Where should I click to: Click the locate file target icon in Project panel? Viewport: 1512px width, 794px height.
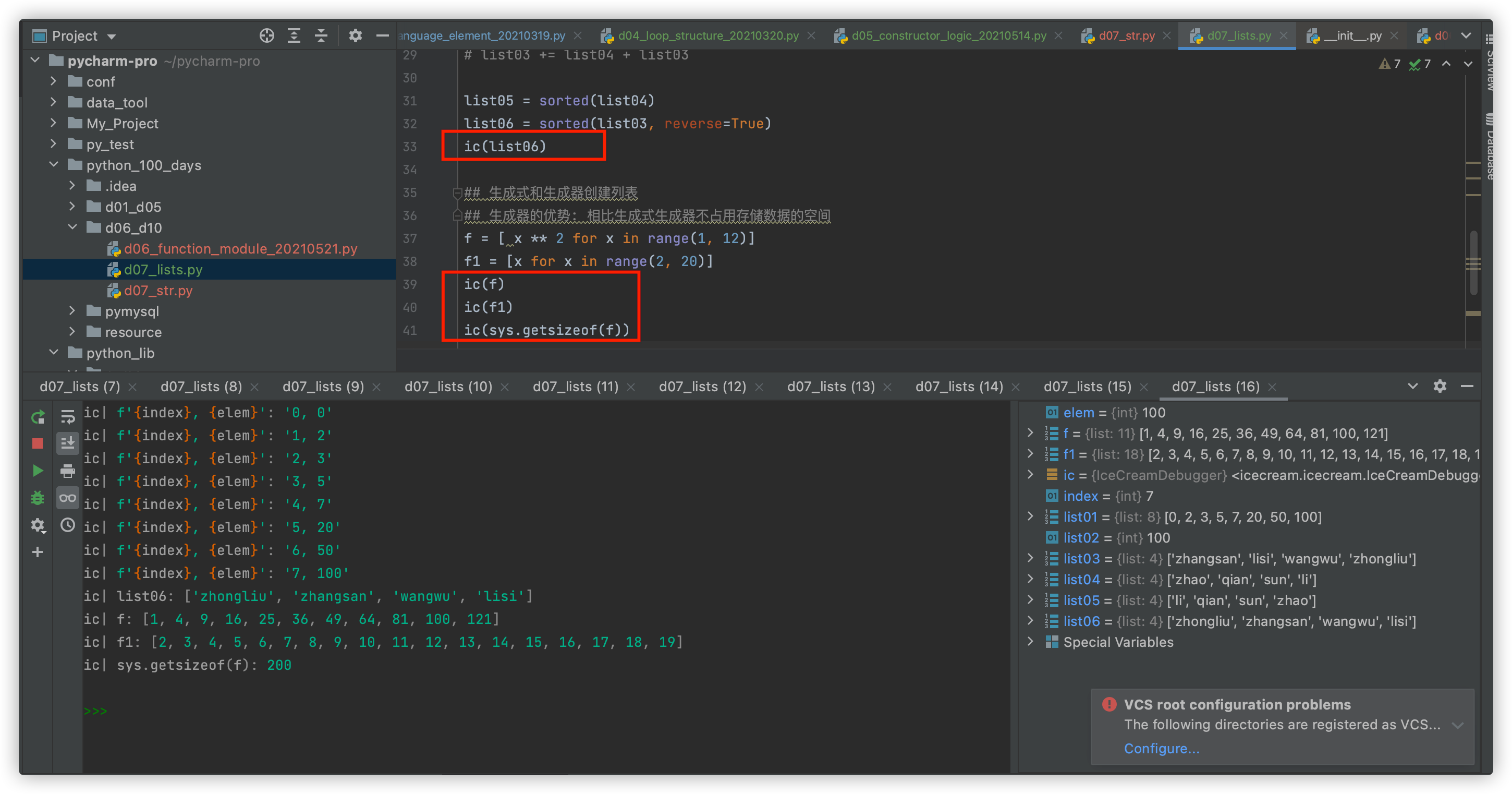tap(266, 36)
